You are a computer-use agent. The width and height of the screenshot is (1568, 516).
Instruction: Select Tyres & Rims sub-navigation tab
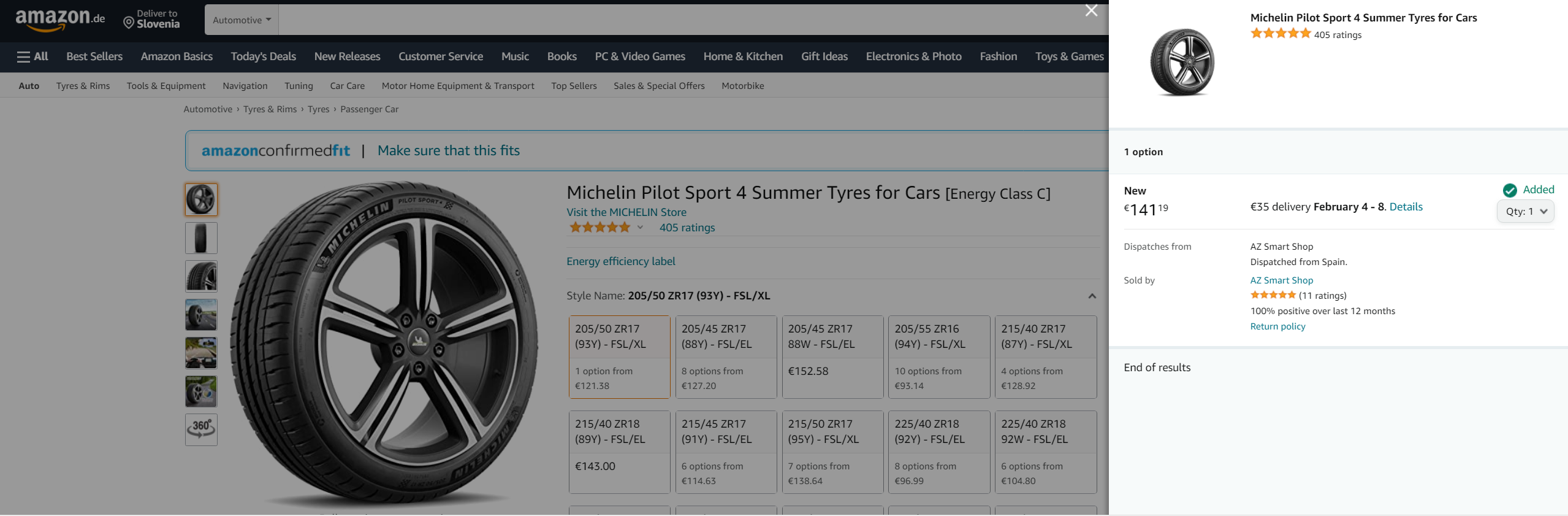(83, 86)
